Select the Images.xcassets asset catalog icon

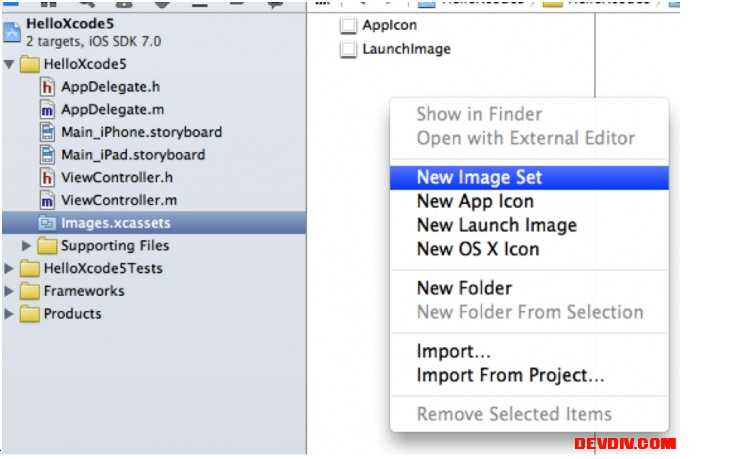coord(47,223)
